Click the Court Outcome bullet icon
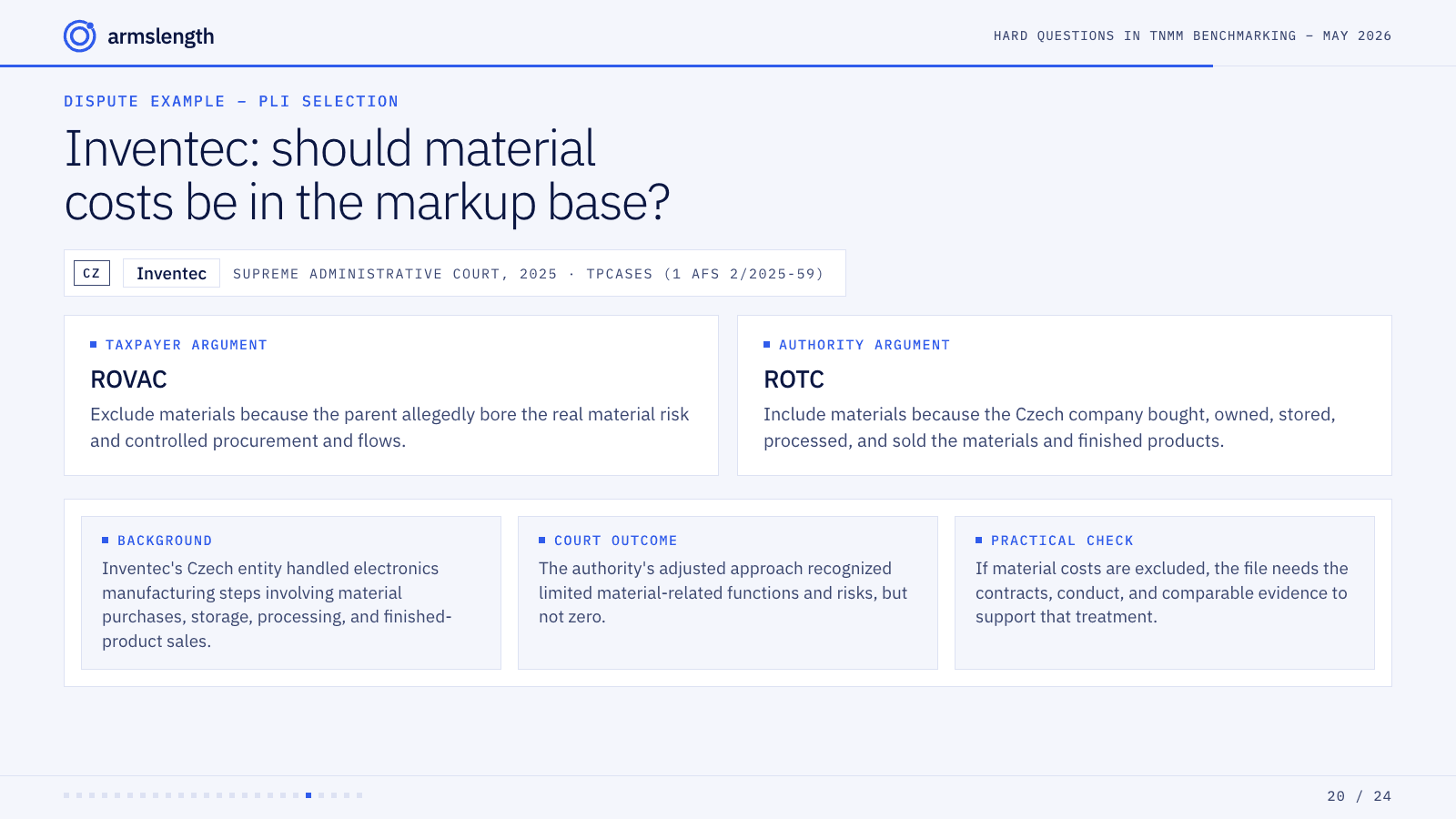1456x819 pixels. [x=541, y=540]
